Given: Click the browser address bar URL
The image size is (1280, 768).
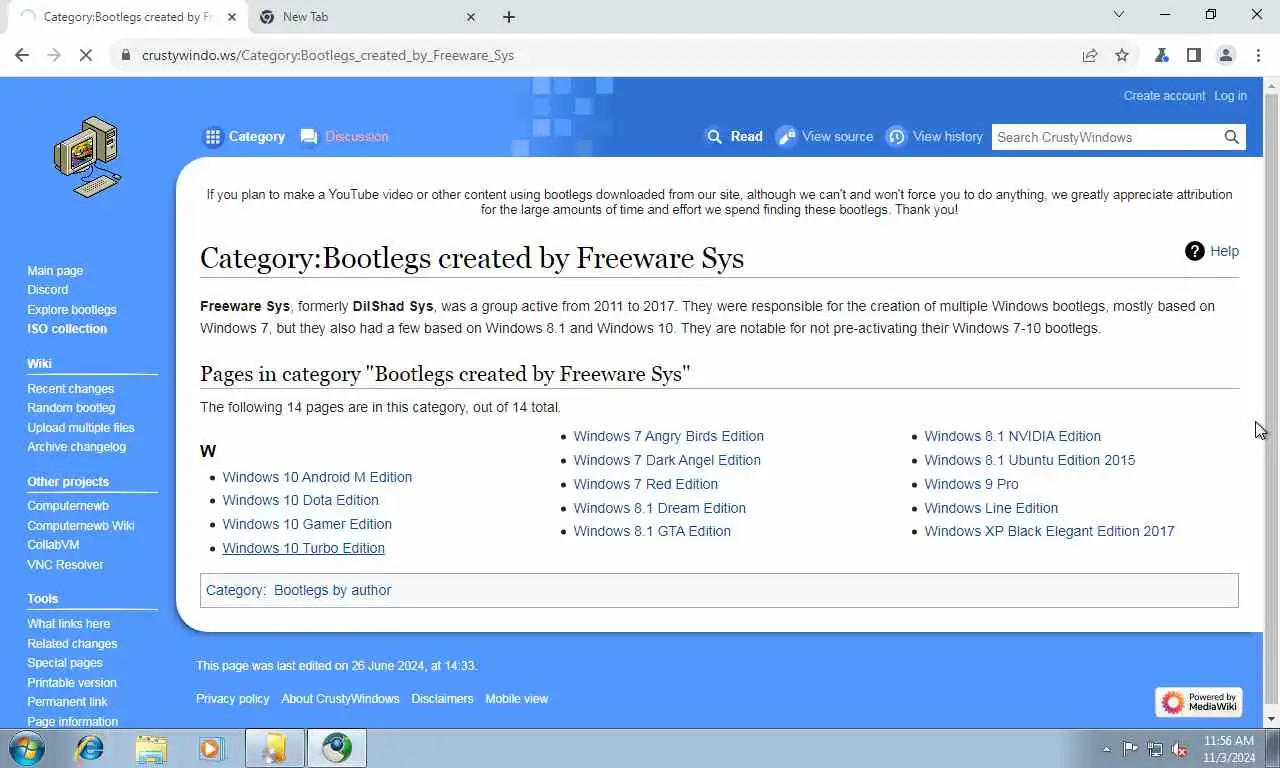Looking at the screenshot, I should (x=328, y=55).
